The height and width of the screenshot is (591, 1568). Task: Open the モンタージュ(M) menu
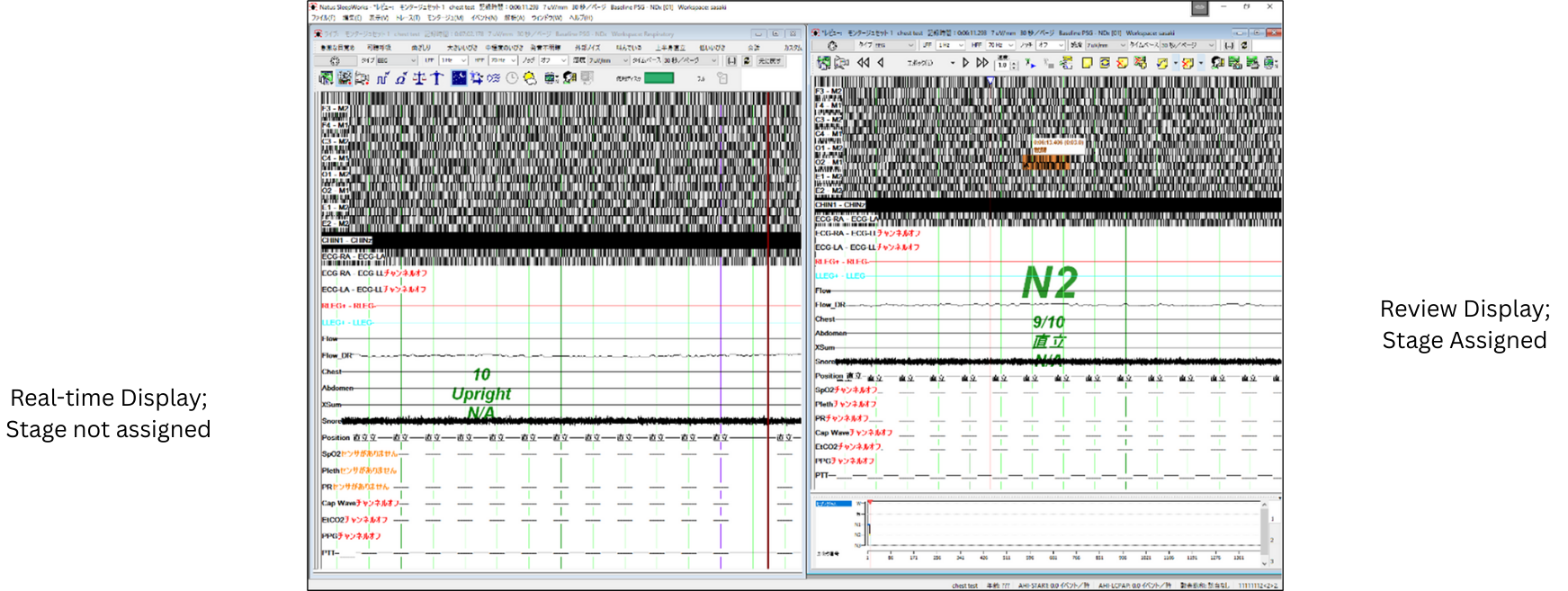coord(445,17)
